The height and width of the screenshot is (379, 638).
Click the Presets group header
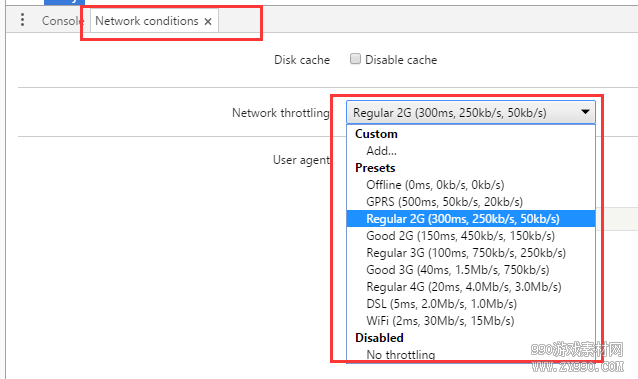pos(375,168)
